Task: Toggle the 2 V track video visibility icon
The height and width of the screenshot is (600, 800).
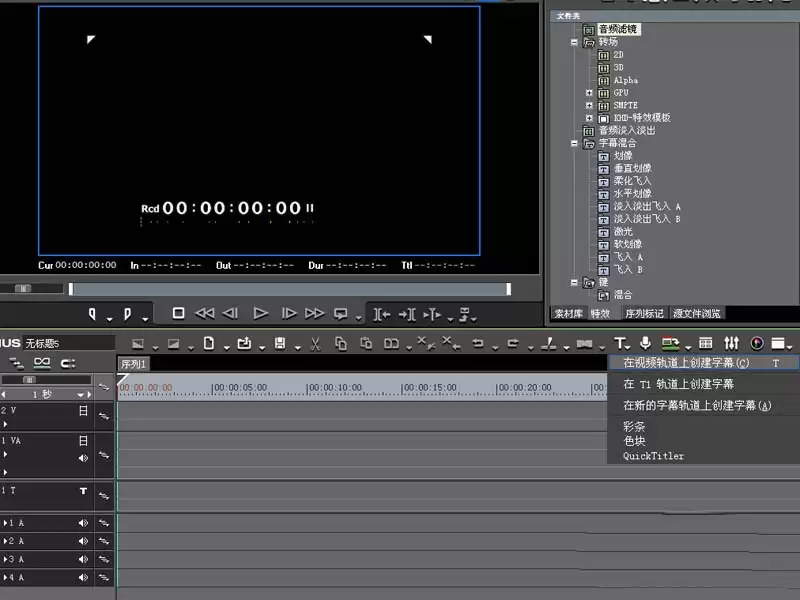Action: pos(83,411)
